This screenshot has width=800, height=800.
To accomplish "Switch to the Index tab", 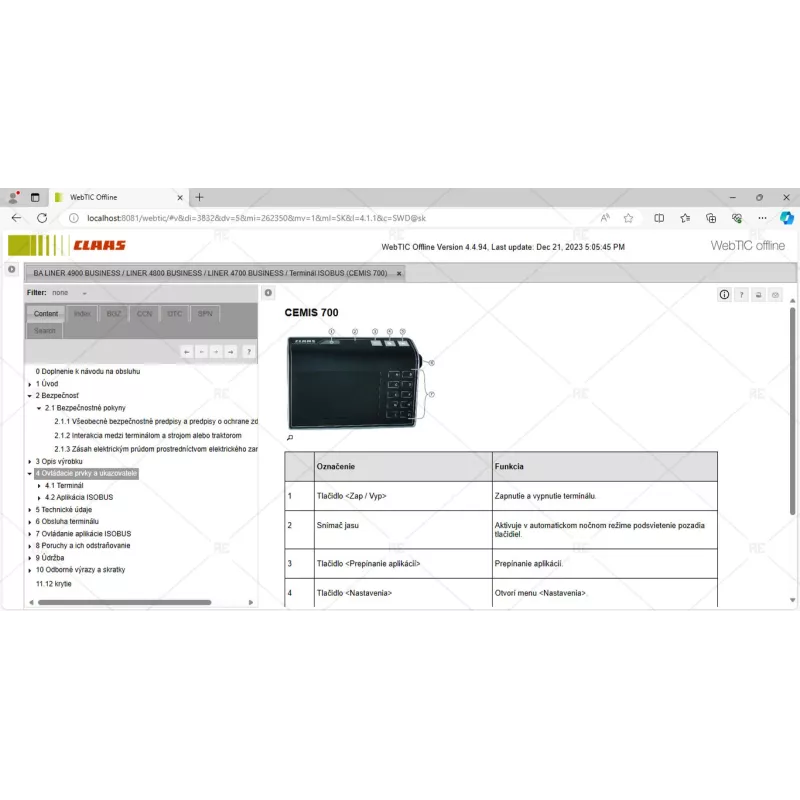I will tap(81, 313).
